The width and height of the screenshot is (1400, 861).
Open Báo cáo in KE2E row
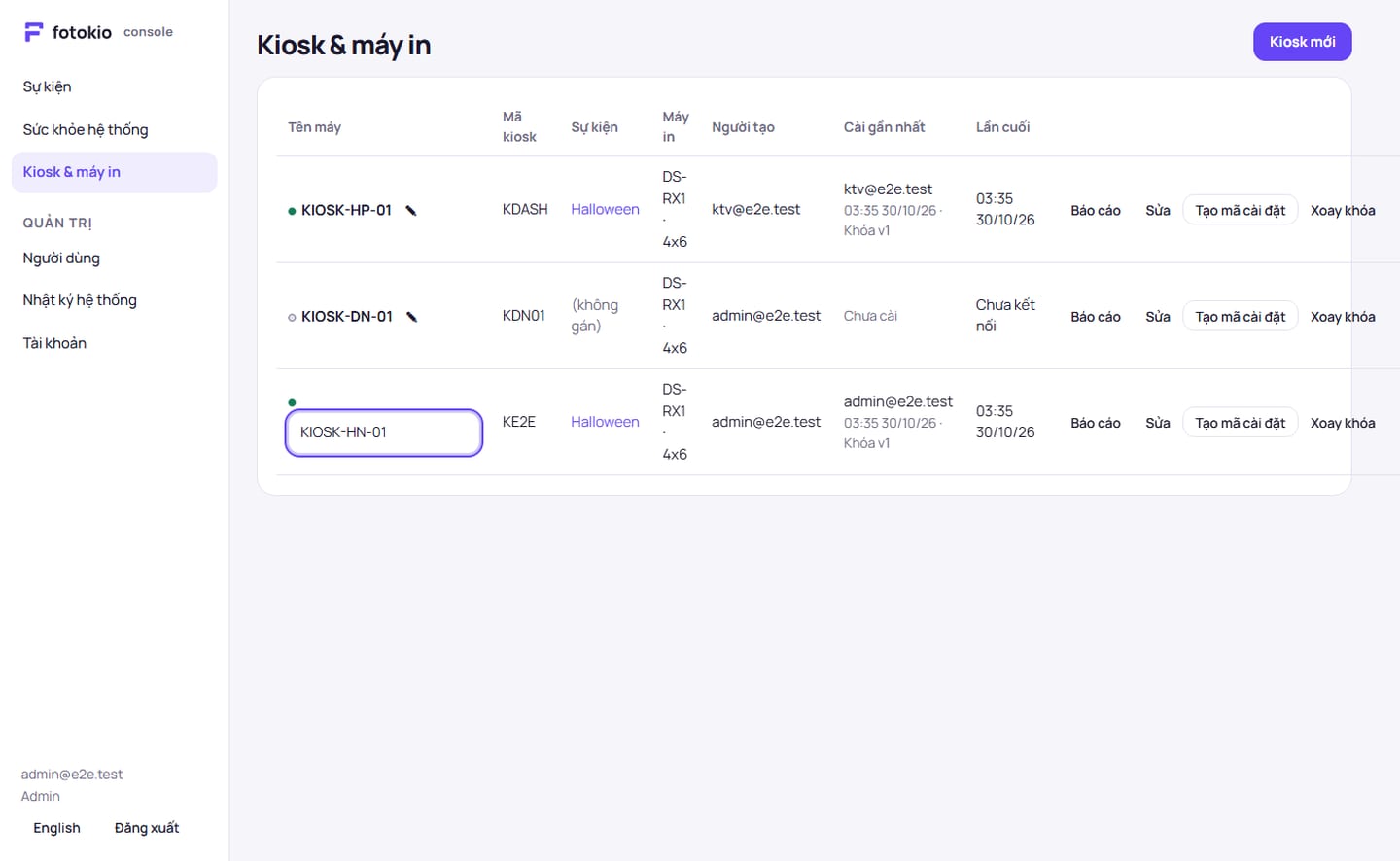(1096, 423)
